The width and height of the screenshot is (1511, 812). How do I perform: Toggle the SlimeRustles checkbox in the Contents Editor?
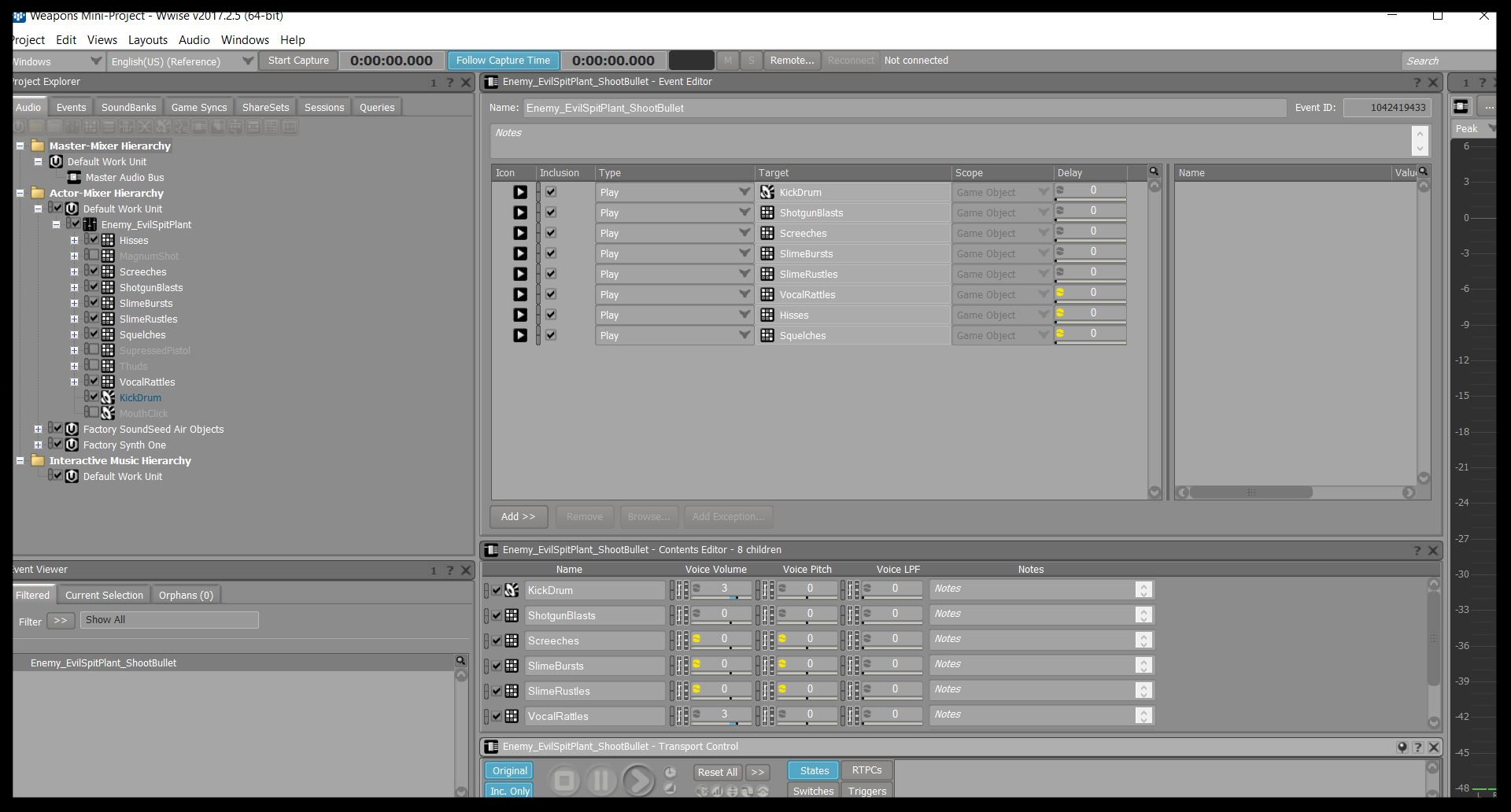(x=497, y=691)
